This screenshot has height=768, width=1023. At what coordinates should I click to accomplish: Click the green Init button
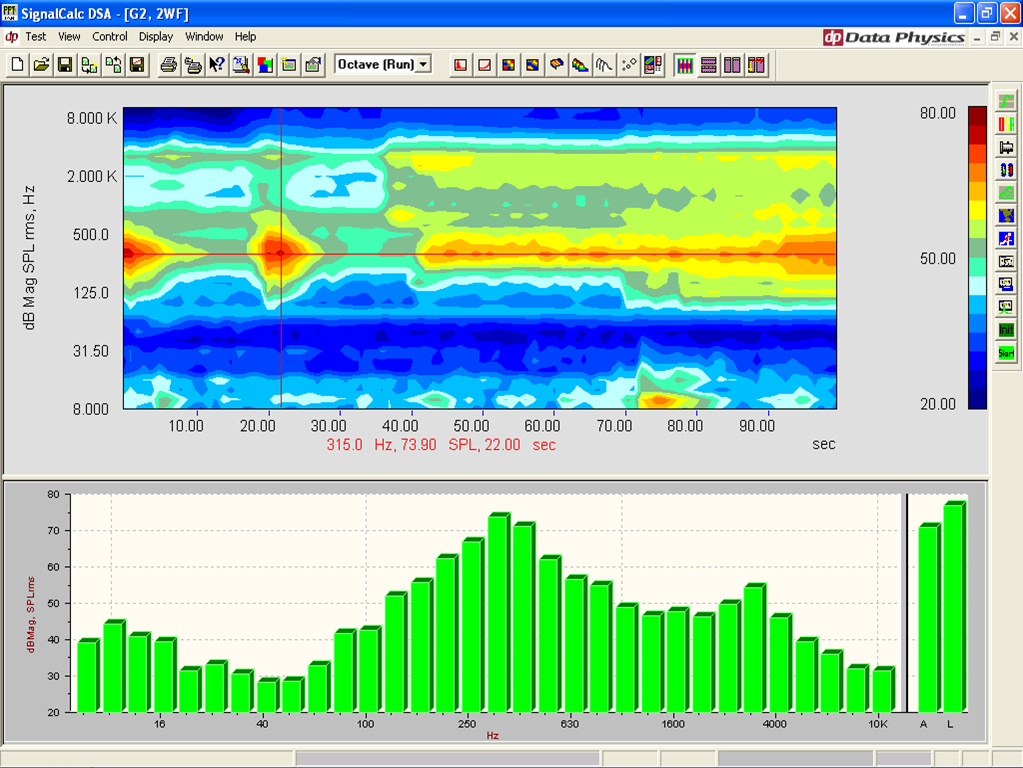coord(1006,330)
